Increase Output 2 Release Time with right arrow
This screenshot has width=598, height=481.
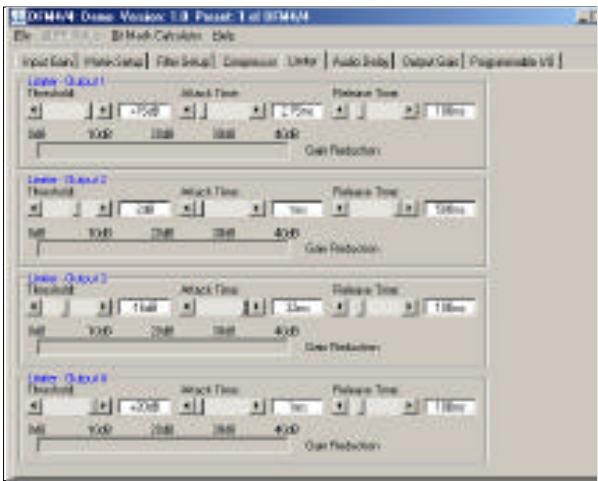(410, 209)
